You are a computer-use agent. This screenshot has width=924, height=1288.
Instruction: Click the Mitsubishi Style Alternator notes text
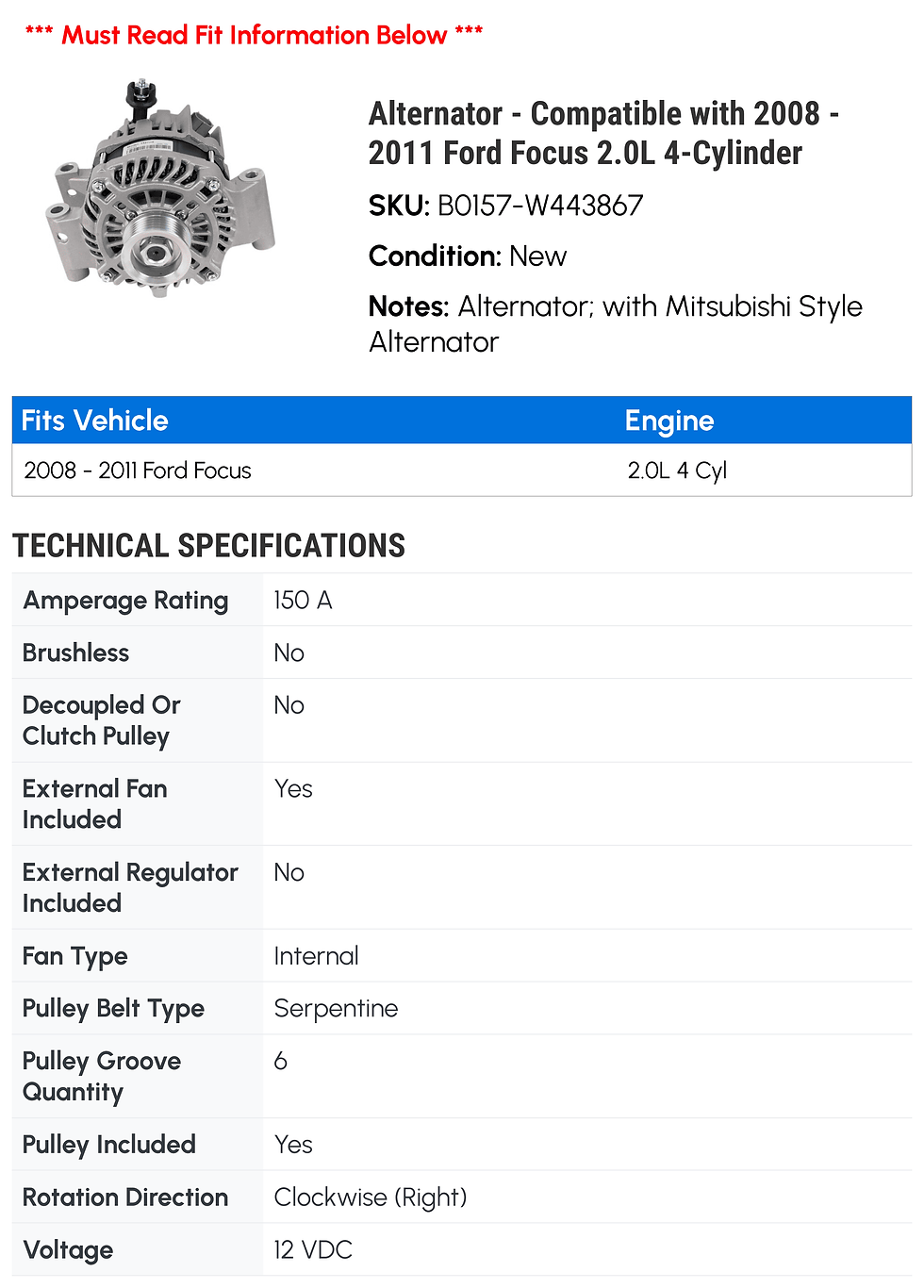click(615, 323)
